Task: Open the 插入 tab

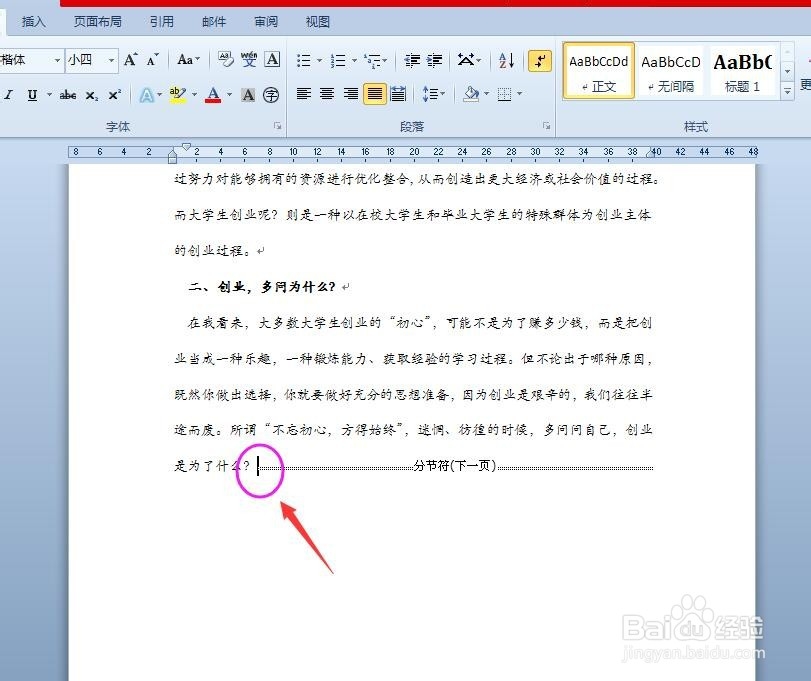Action: coord(34,22)
